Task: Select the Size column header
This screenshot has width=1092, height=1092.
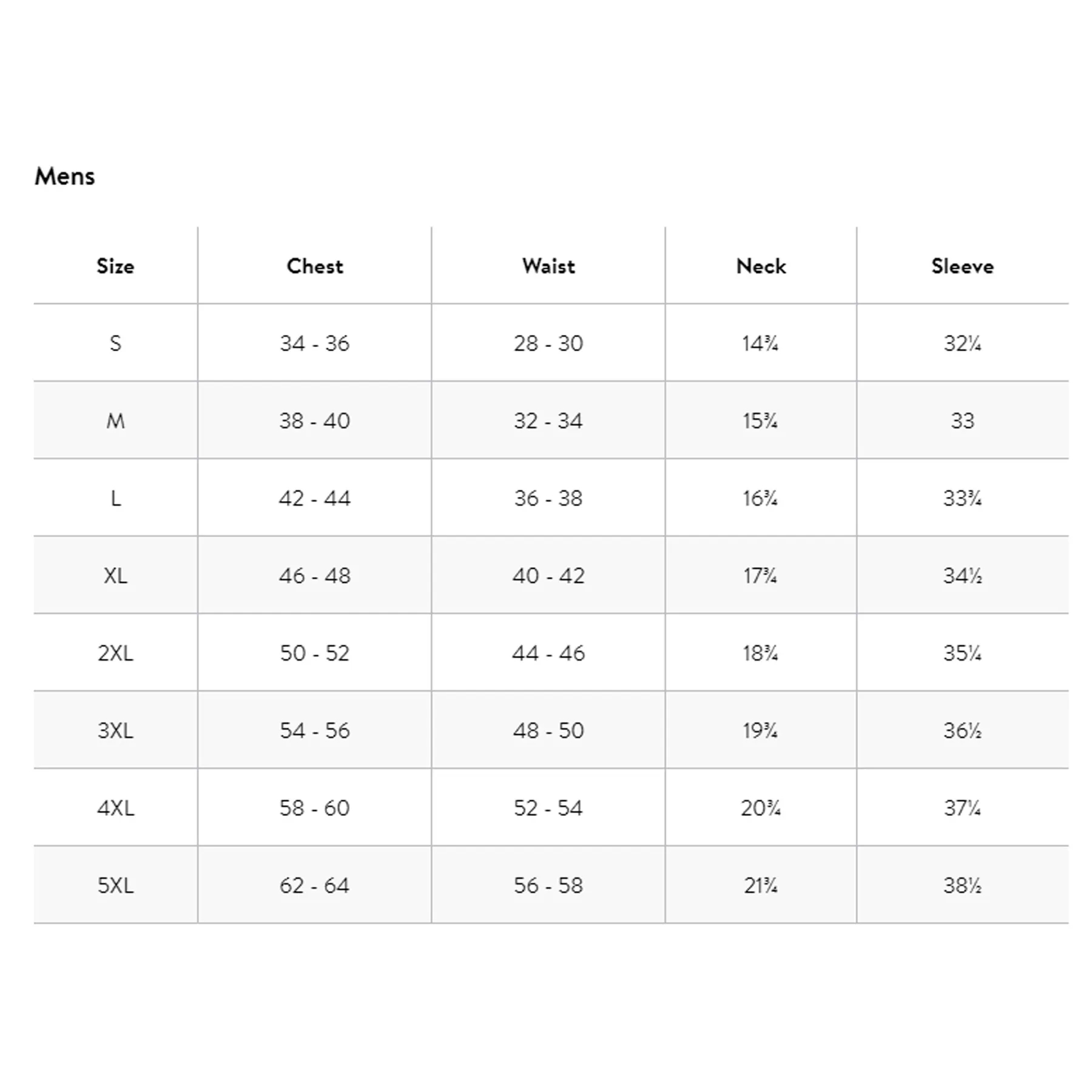Action: click(115, 266)
